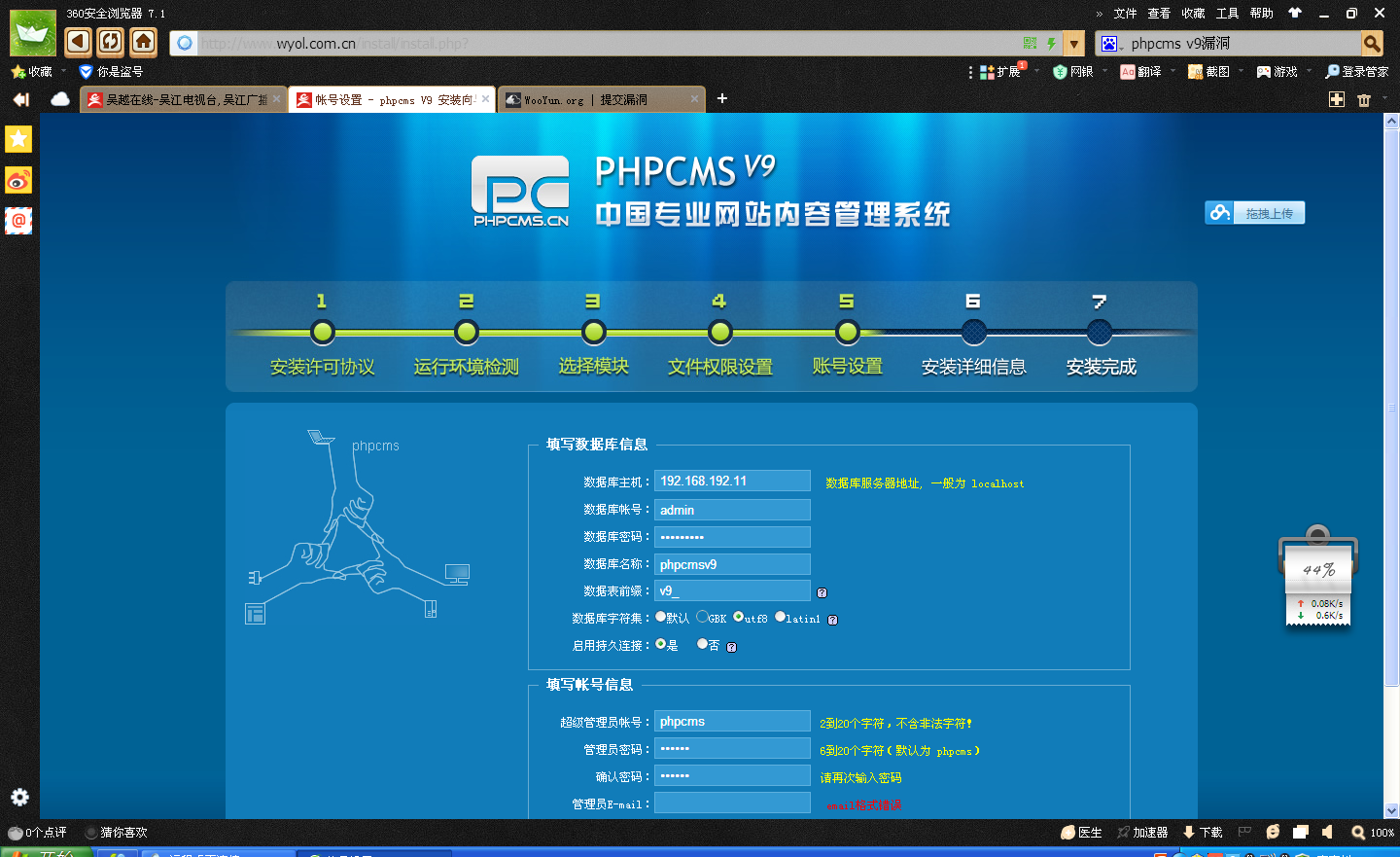Select the latin1 charset radio button
1400x857 pixels.
coord(780,617)
